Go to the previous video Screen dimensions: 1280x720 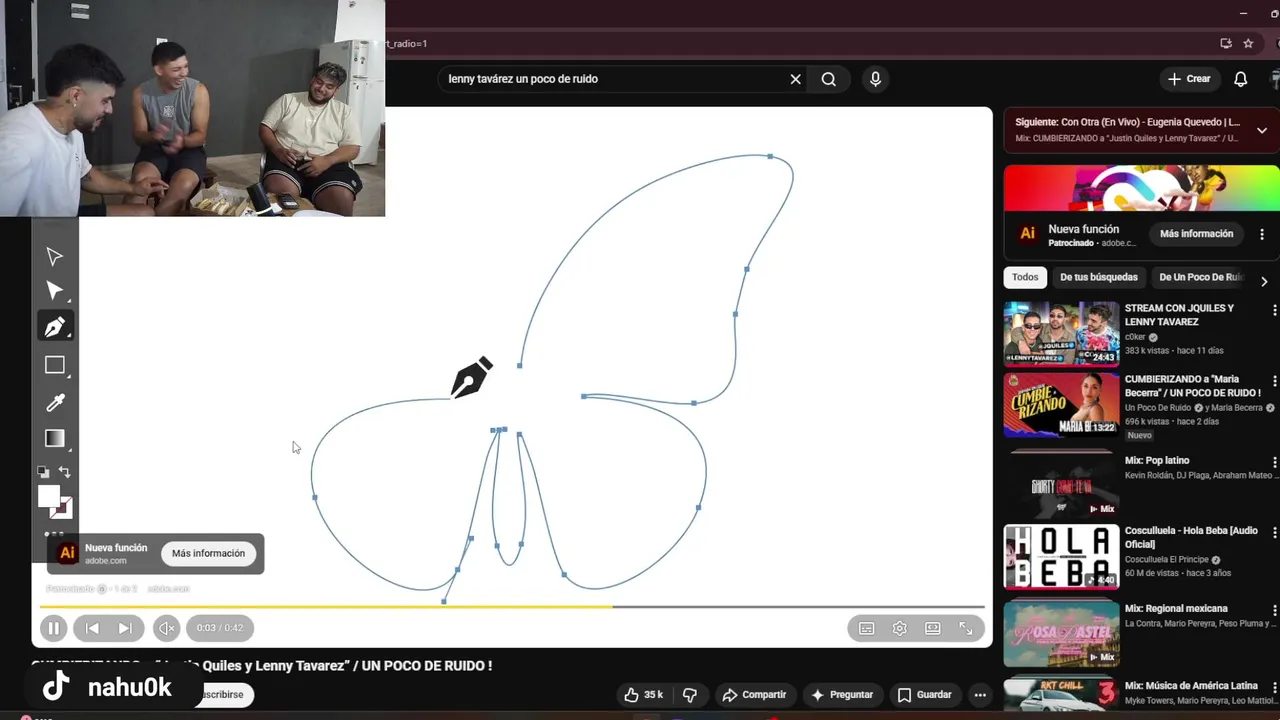click(92, 628)
